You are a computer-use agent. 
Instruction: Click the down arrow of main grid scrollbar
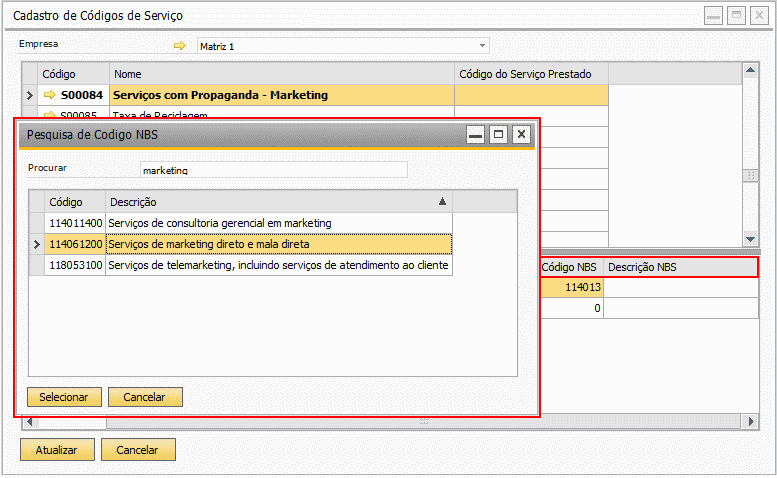click(750, 239)
